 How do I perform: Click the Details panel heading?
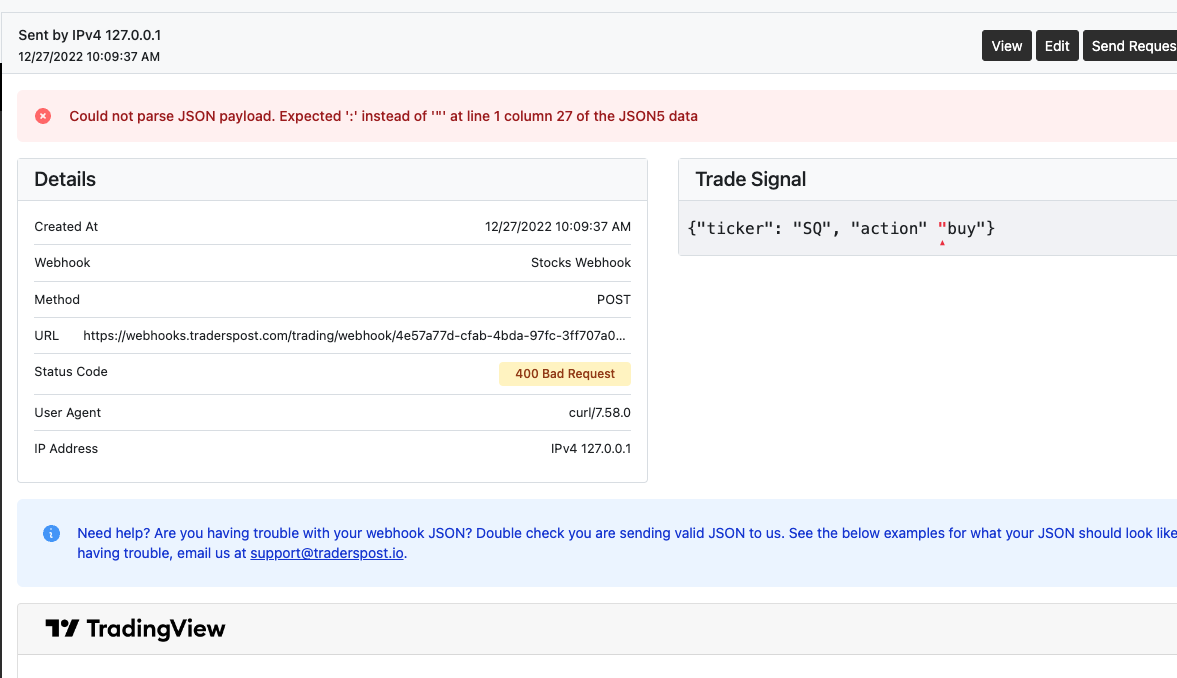pos(65,180)
